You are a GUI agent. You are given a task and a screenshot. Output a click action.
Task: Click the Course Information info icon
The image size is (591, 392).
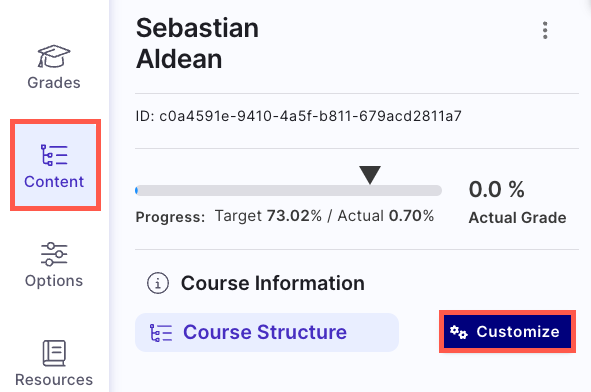(158, 283)
